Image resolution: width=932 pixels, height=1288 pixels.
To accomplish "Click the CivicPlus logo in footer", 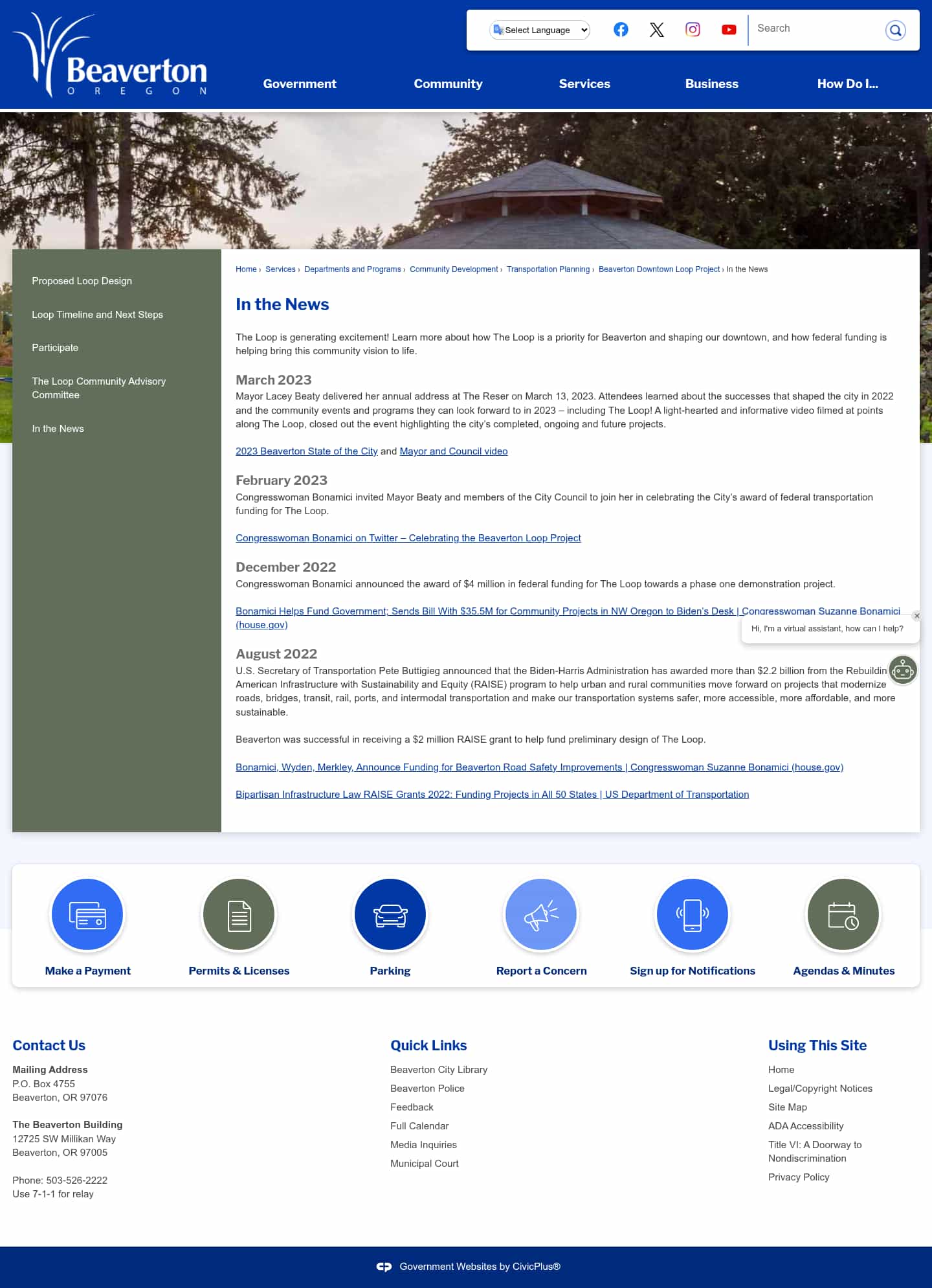I will click(x=384, y=1267).
